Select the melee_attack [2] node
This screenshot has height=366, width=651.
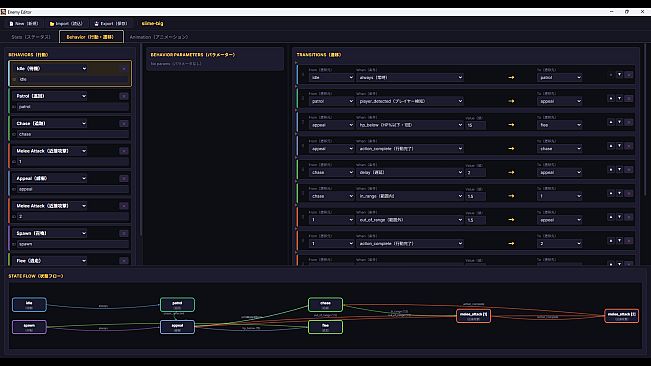[622, 316]
